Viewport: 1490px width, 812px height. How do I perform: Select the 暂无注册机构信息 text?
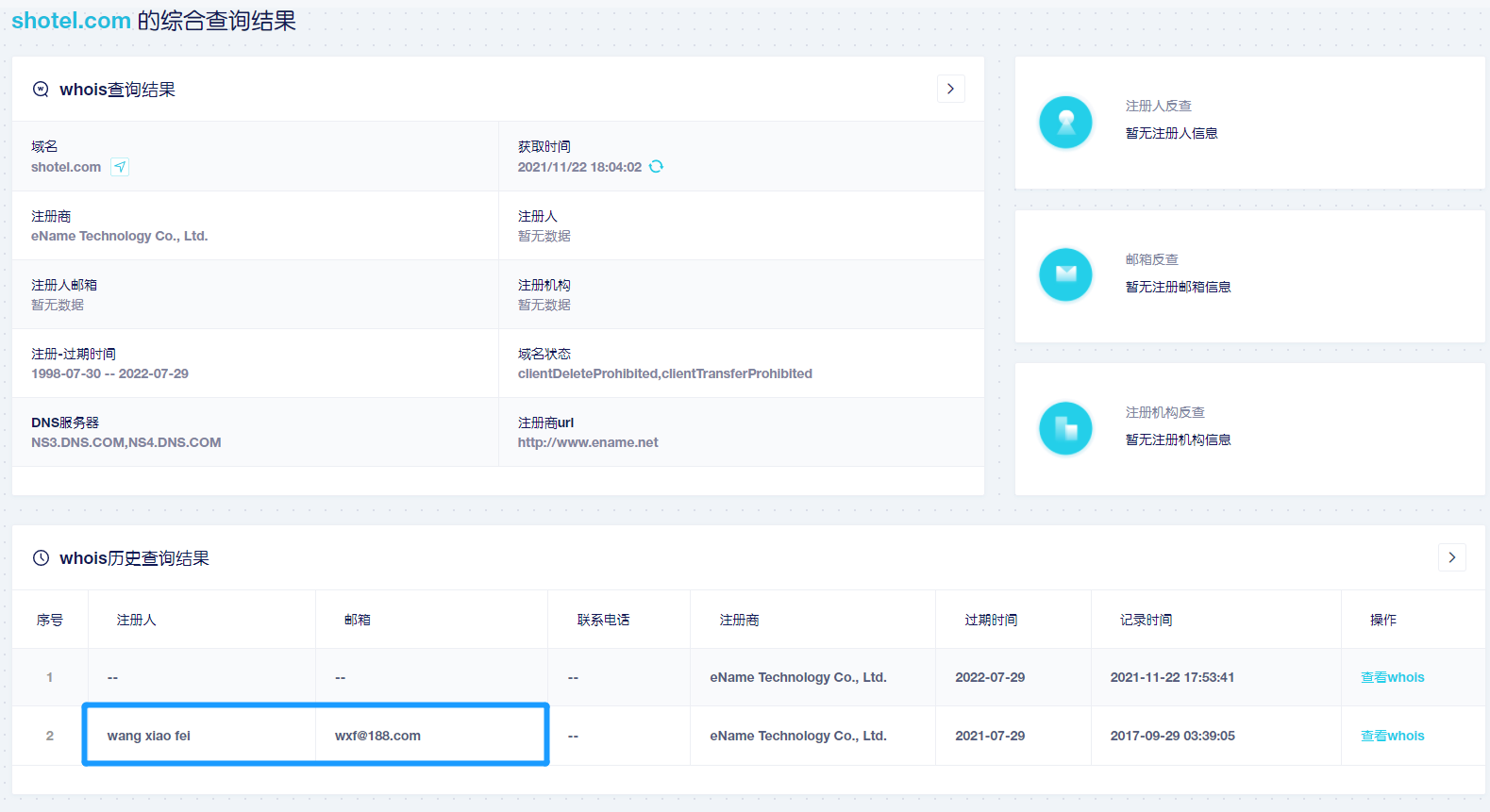tap(1179, 439)
